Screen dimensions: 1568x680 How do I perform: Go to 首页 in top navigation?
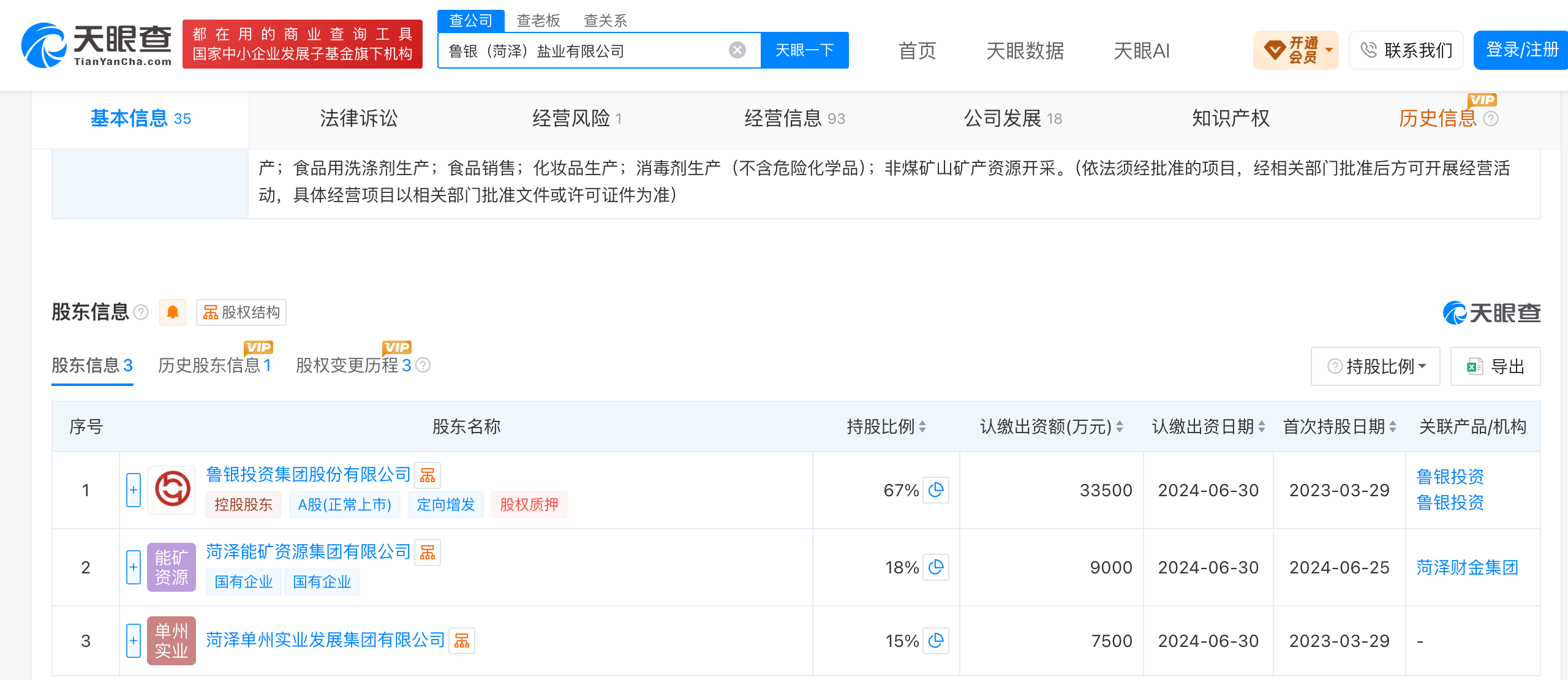click(918, 51)
